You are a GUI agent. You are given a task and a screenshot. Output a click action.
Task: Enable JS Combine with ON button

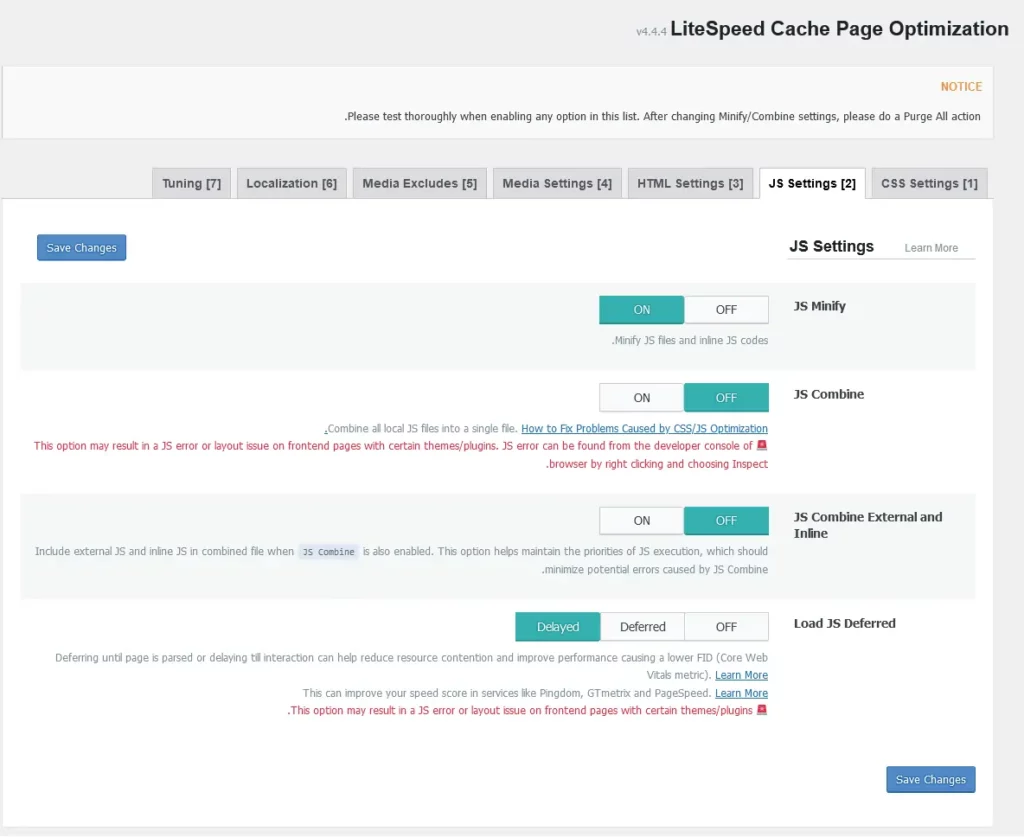[x=641, y=398]
